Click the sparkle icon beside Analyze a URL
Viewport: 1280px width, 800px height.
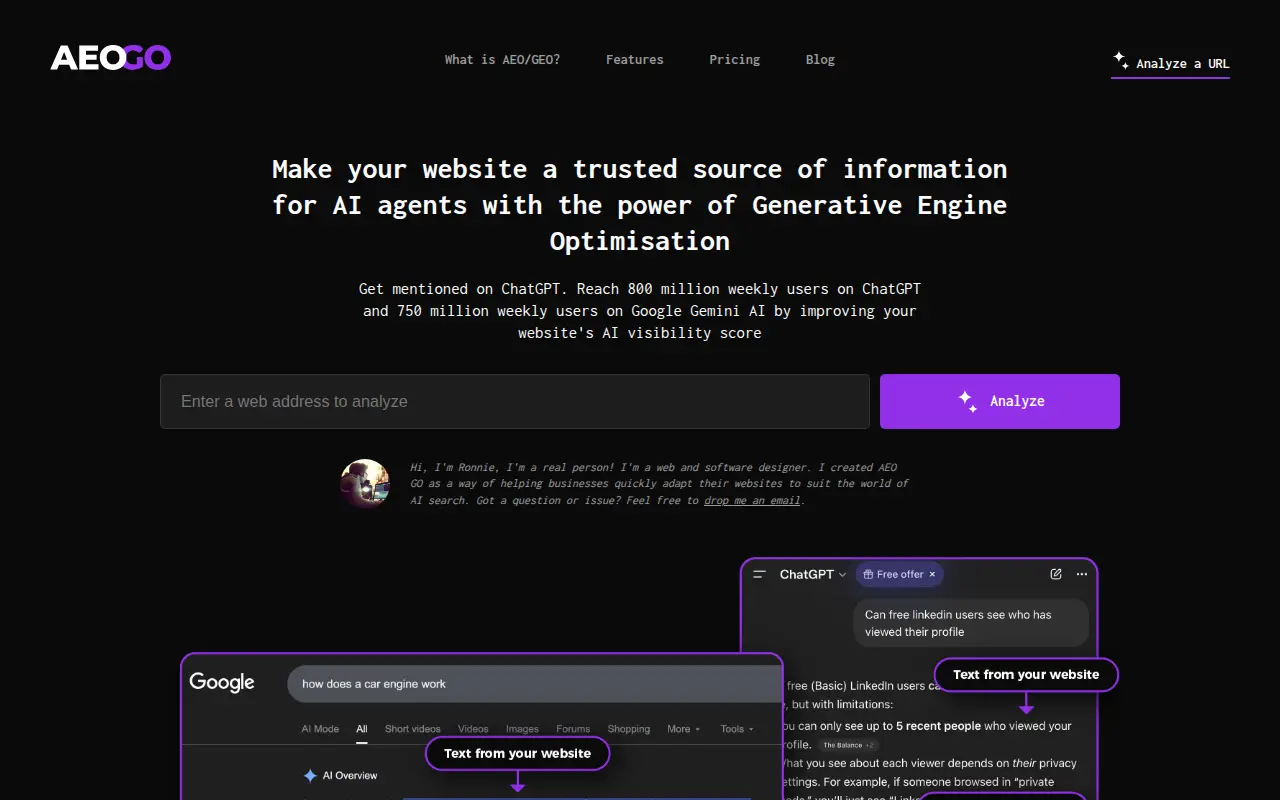point(1121,60)
